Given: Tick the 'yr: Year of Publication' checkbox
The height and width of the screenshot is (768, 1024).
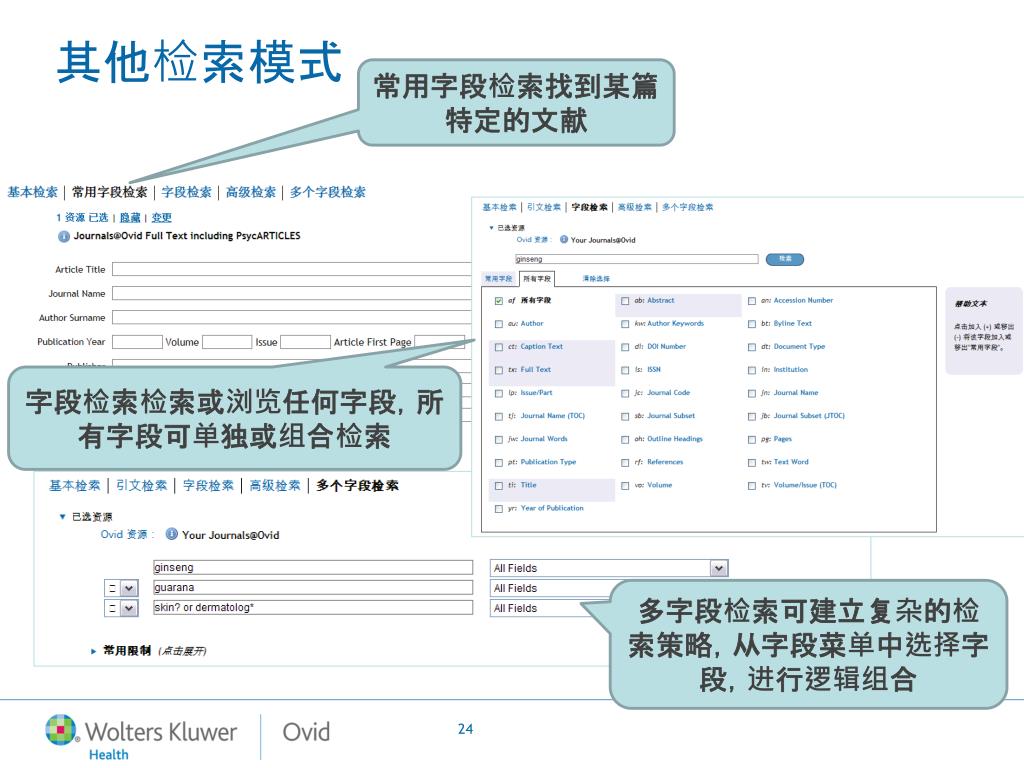Looking at the screenshot, I should click(499, 509).
